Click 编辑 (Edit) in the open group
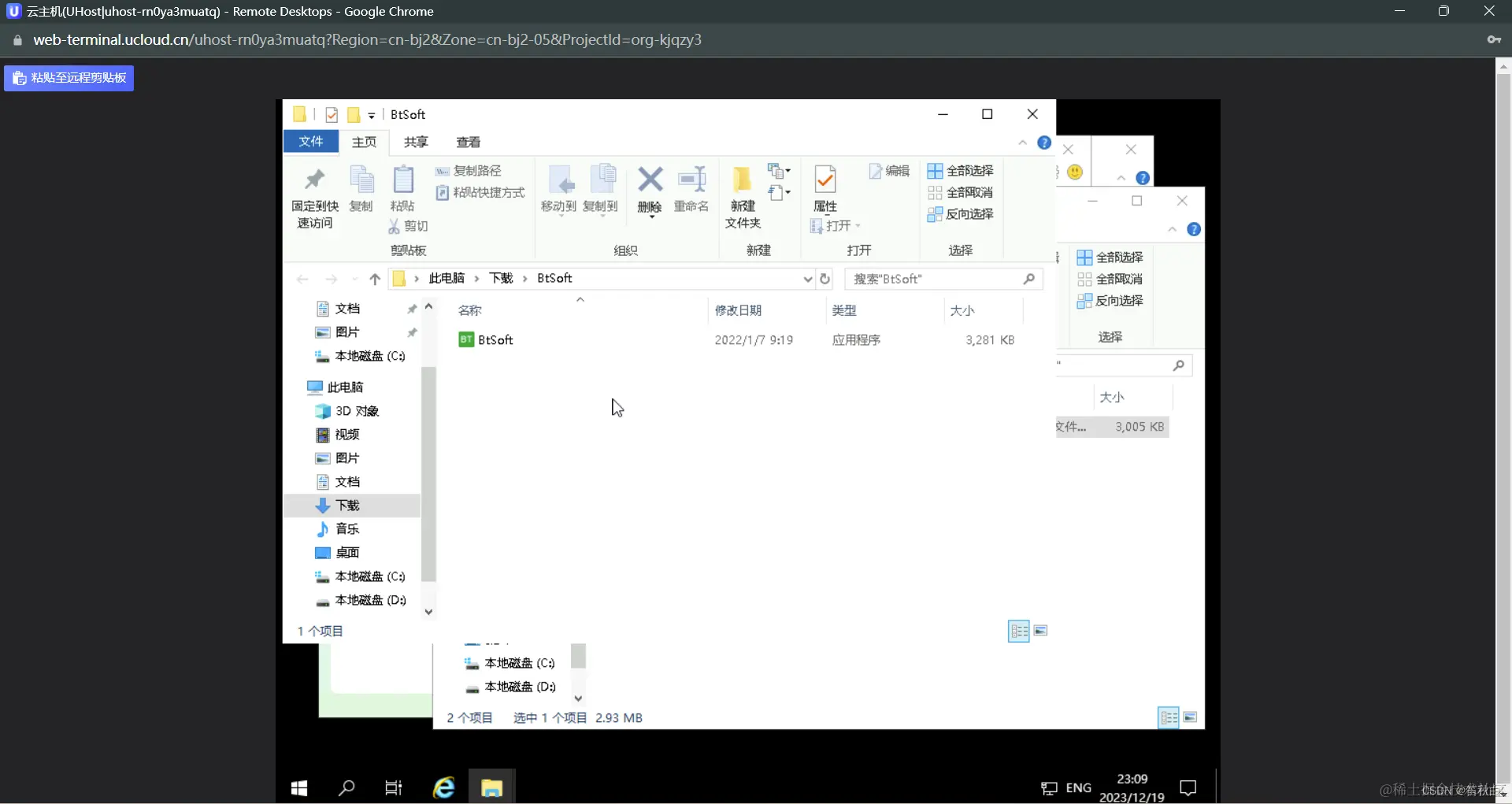The height and width of the screenshot is (804, 1512). [x=889, y=171]
